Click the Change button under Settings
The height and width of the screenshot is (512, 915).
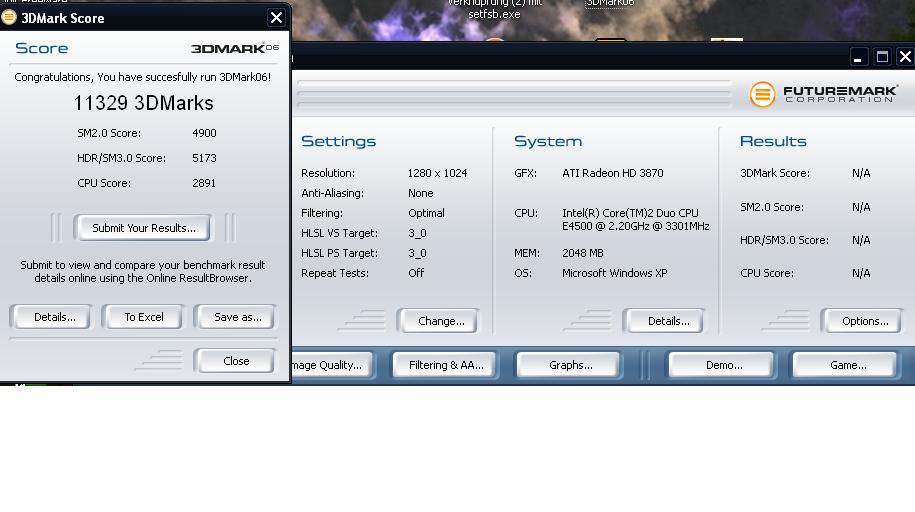tap(441, 321)
